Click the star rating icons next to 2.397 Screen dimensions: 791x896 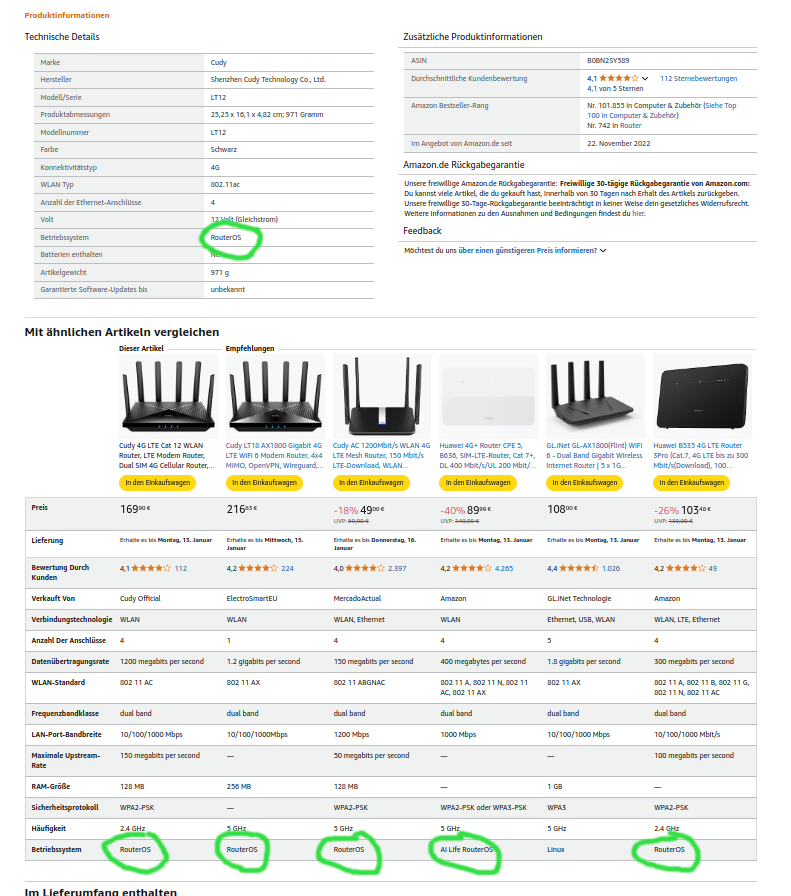point(365,569)
